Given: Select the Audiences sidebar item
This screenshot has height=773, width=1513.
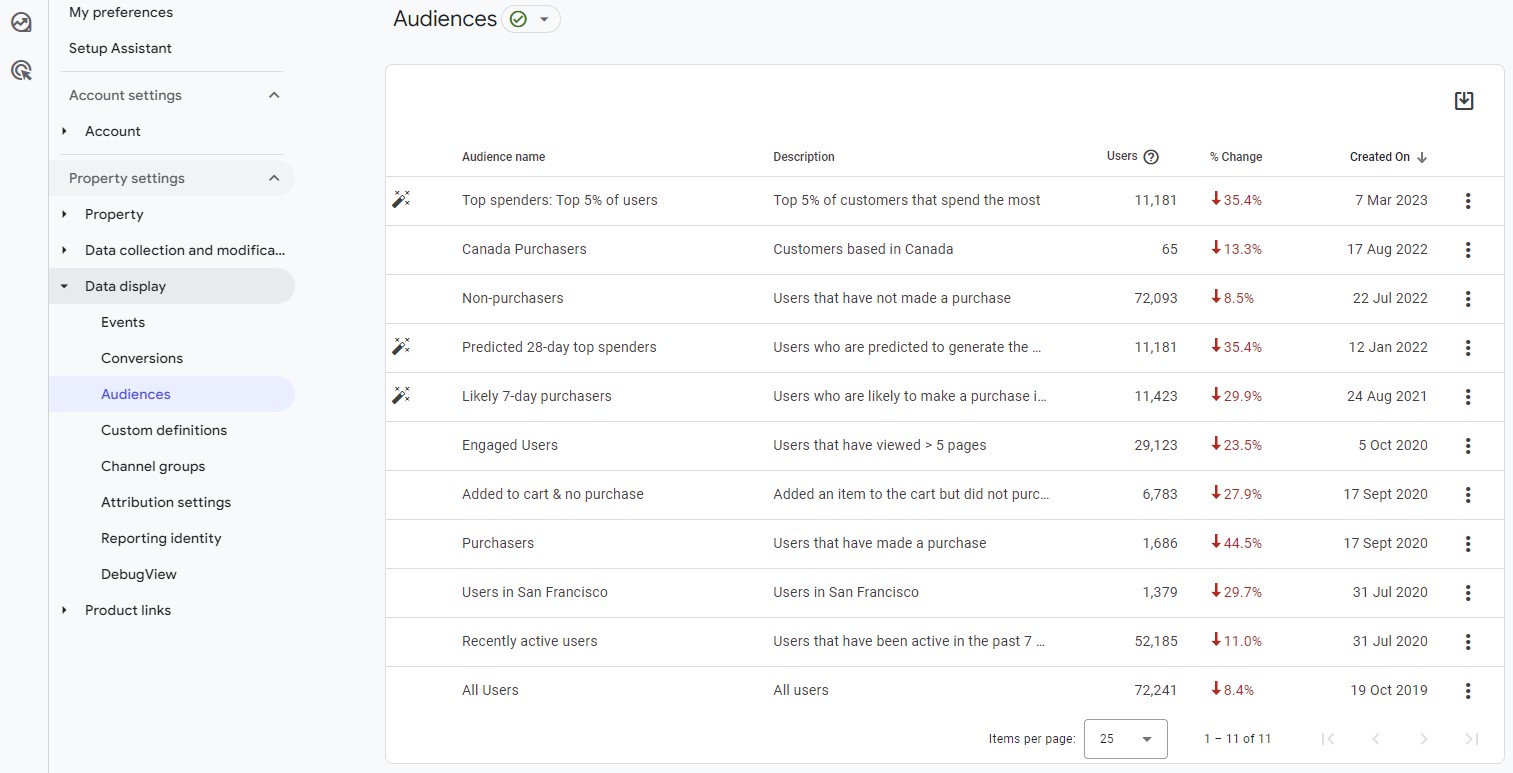Looking at the screenshot, I should 172,394.
